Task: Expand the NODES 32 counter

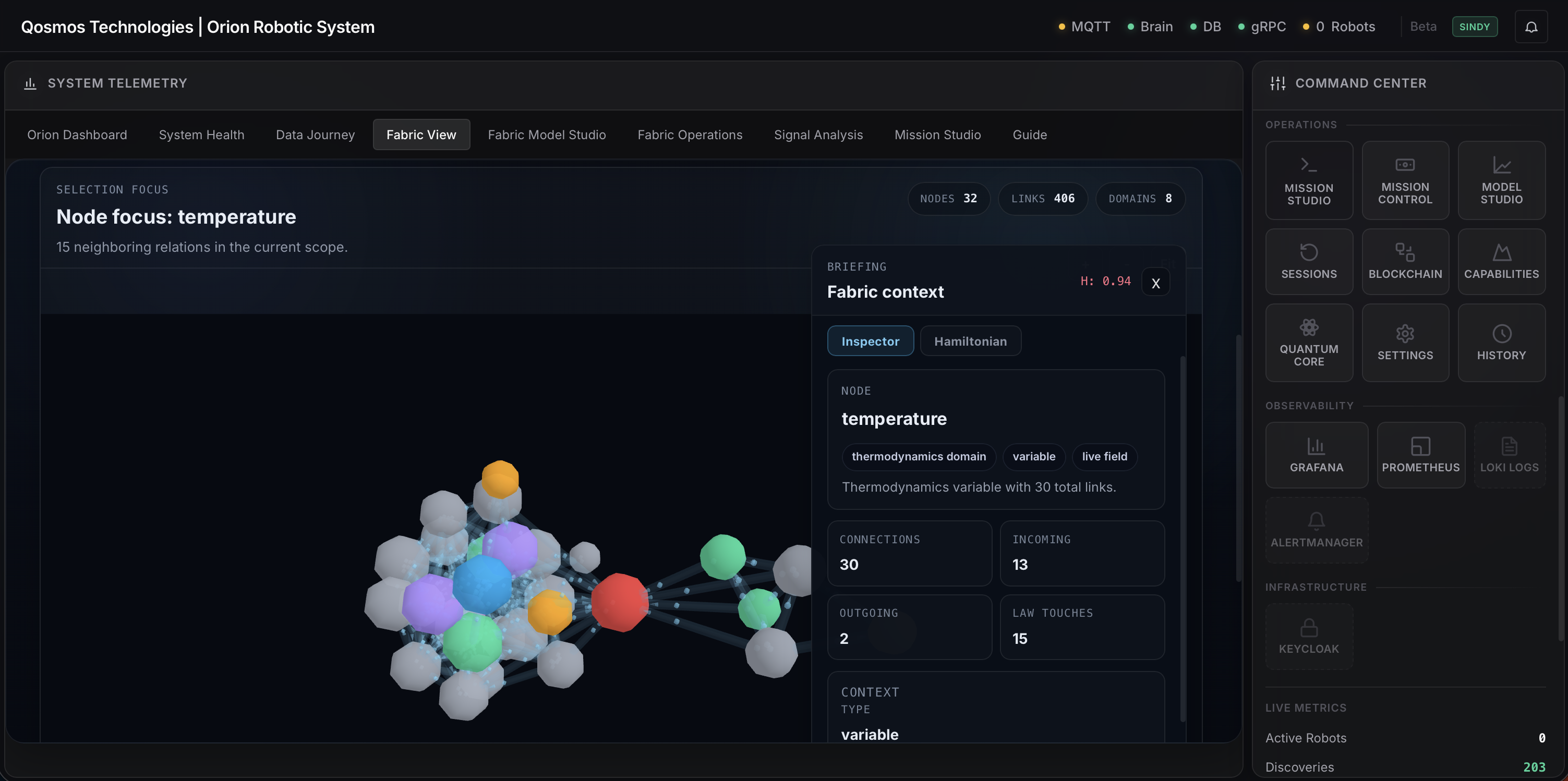Action: [x=948, y=198]
